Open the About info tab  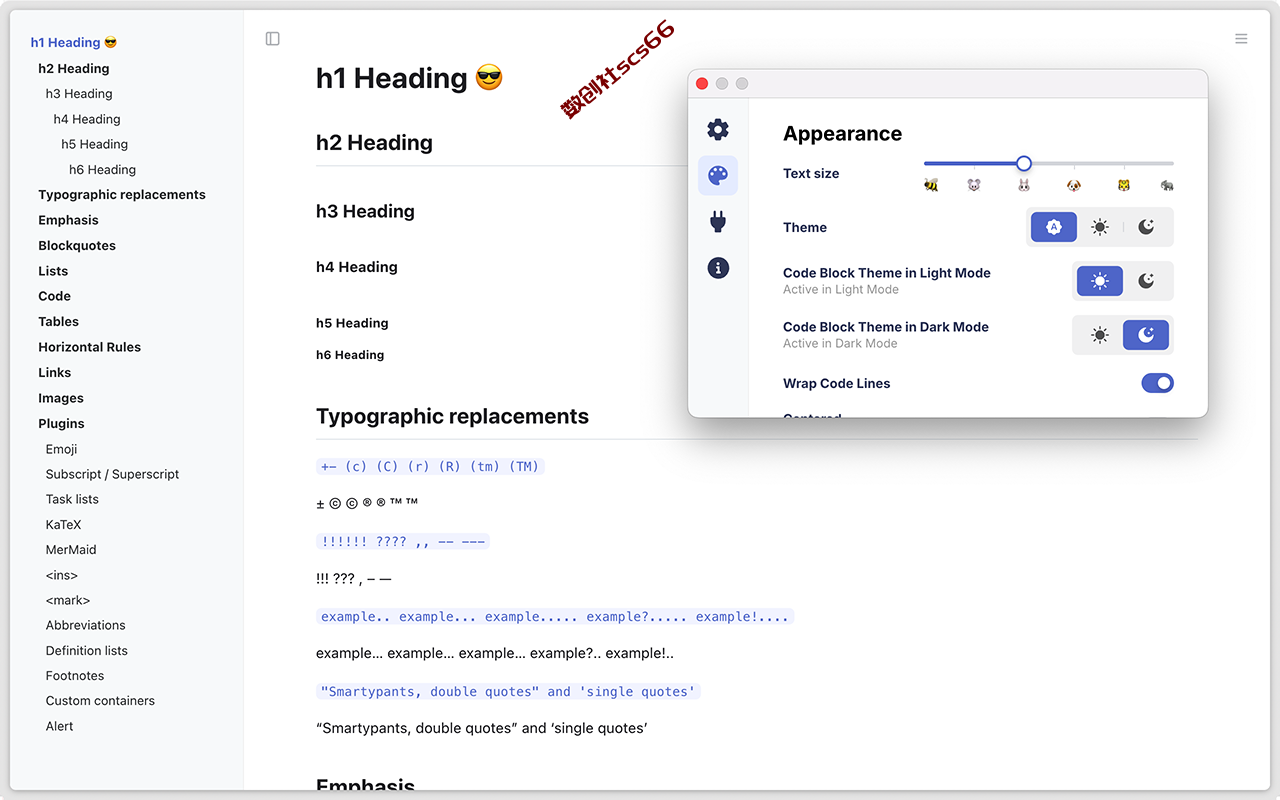[x=718, y=267]
